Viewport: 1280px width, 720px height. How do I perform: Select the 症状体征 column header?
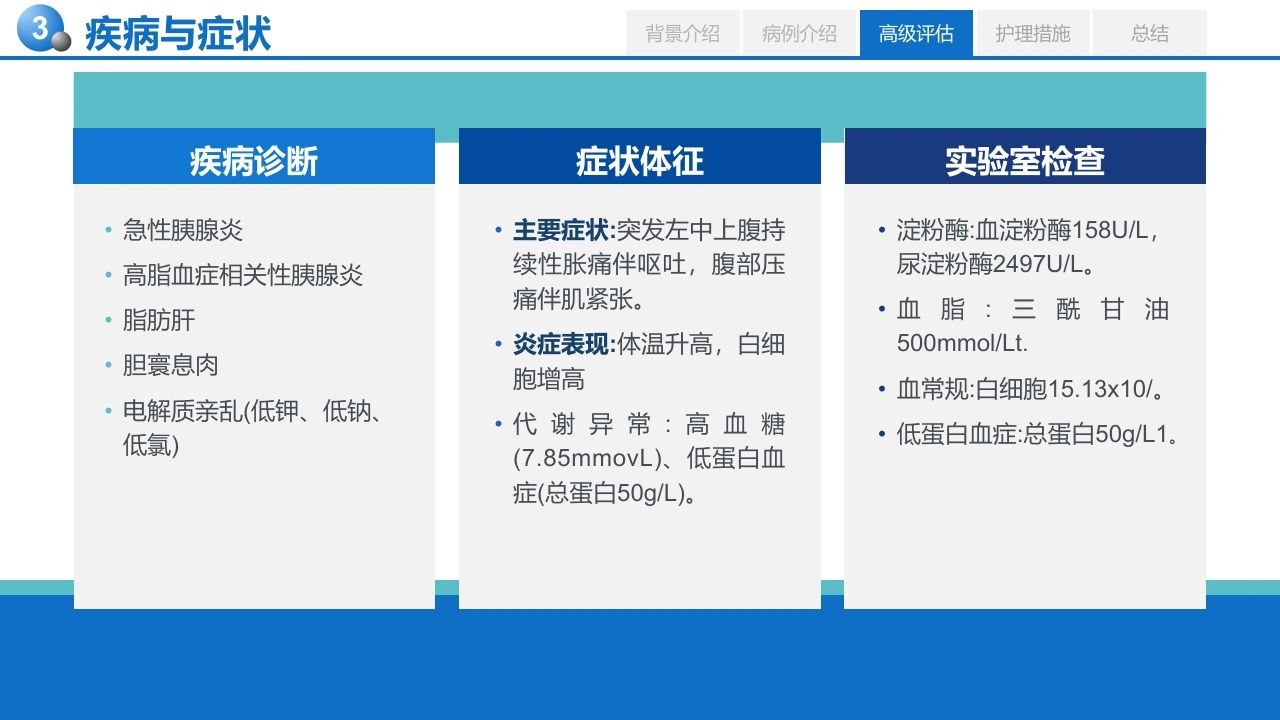pyautogui.click(x=640, y=159)
